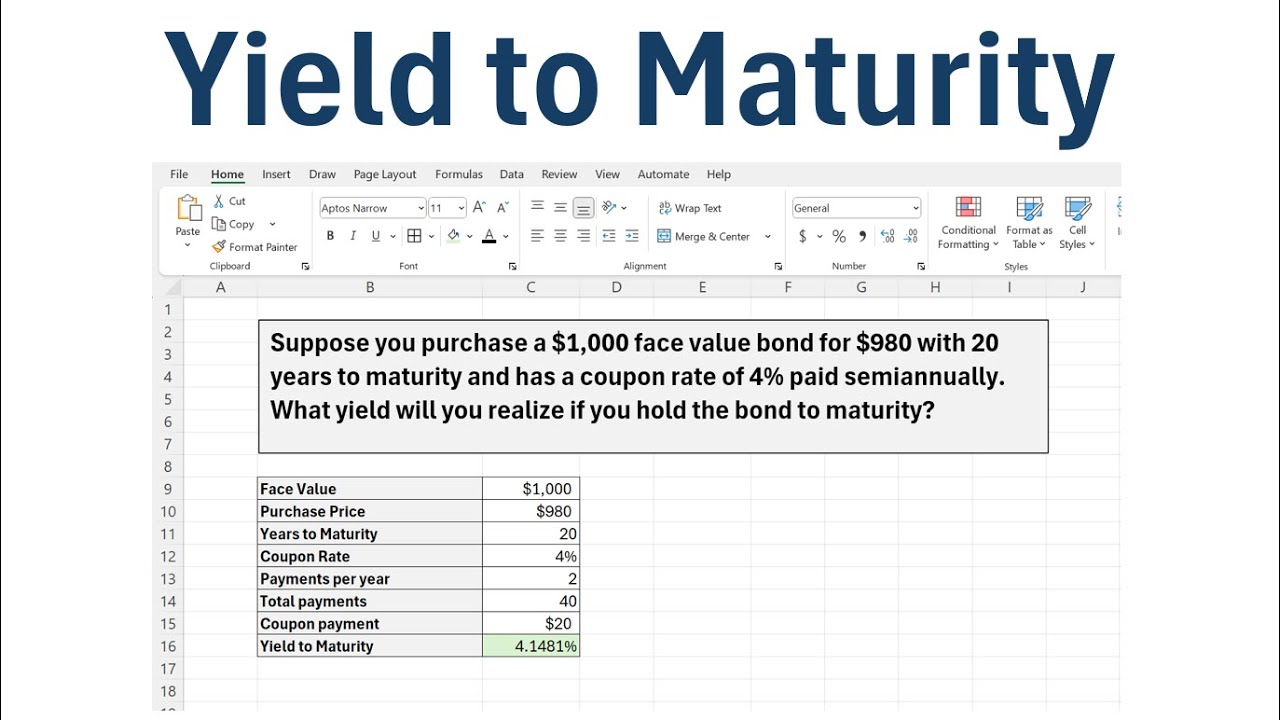Decrease font size with the smaller A icon

(x=503, y=208)
